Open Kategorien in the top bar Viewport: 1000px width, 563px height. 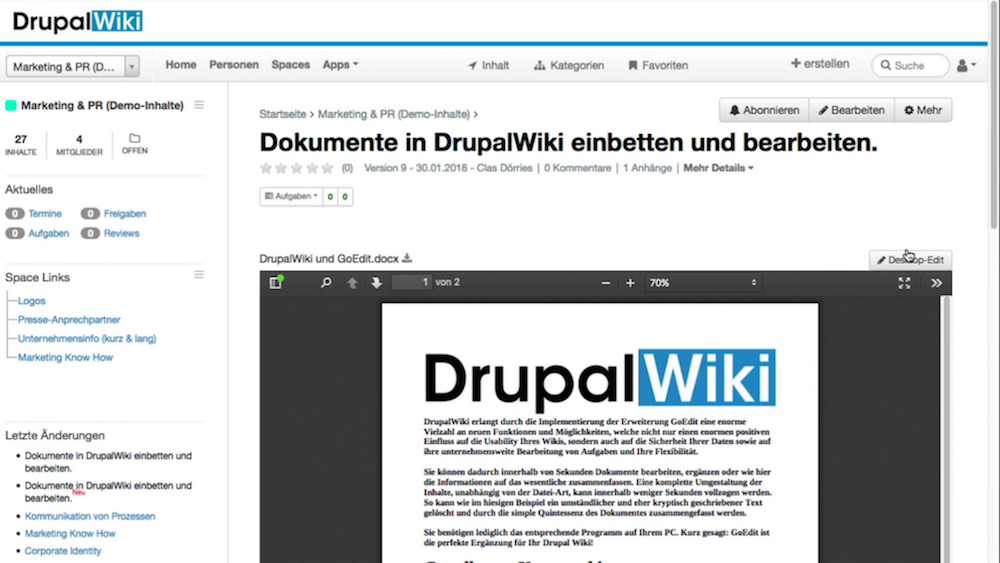coord(569,65)
